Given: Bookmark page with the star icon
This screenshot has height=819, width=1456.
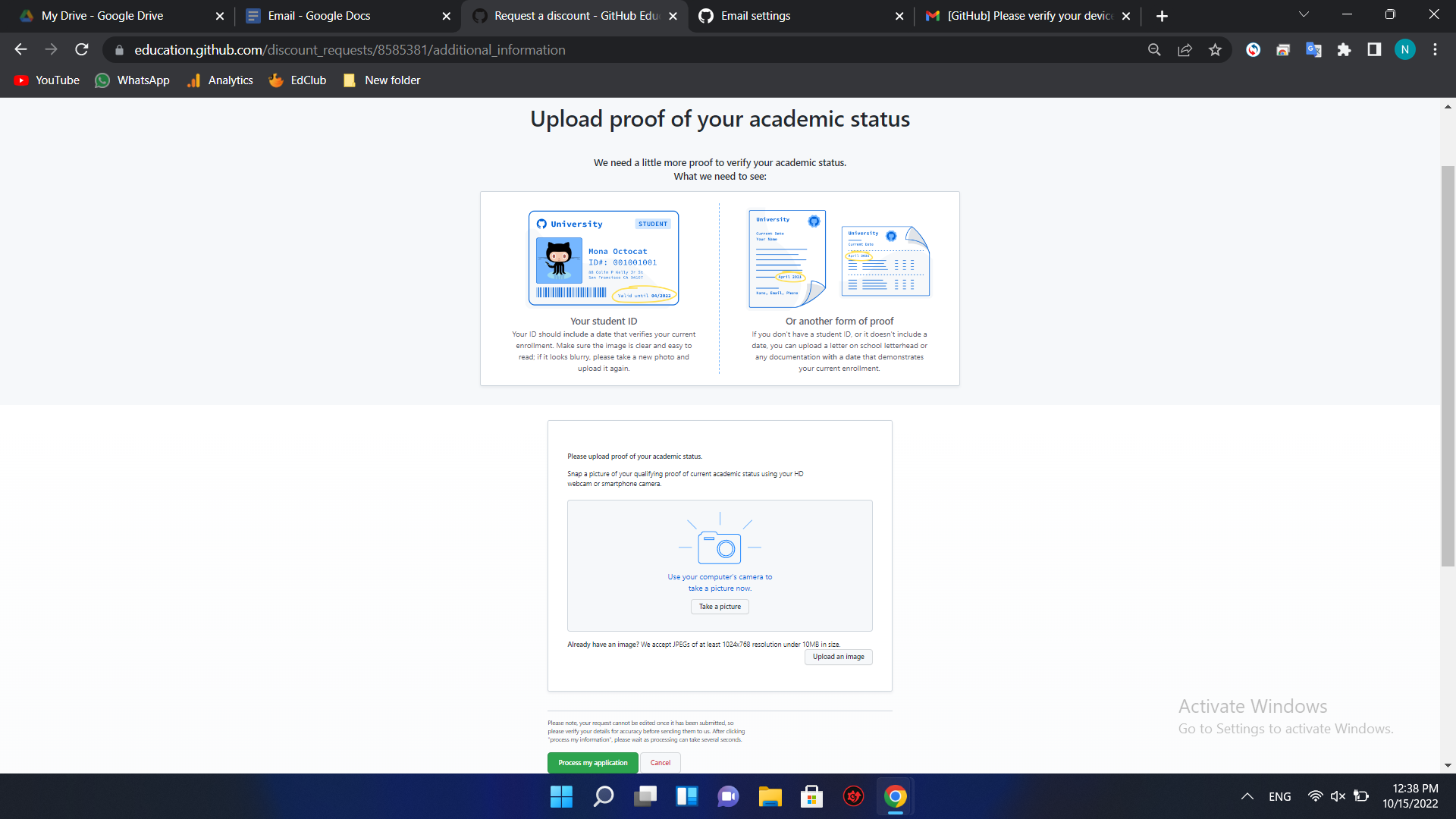Looking at the screenshot, I should 1215,50.
